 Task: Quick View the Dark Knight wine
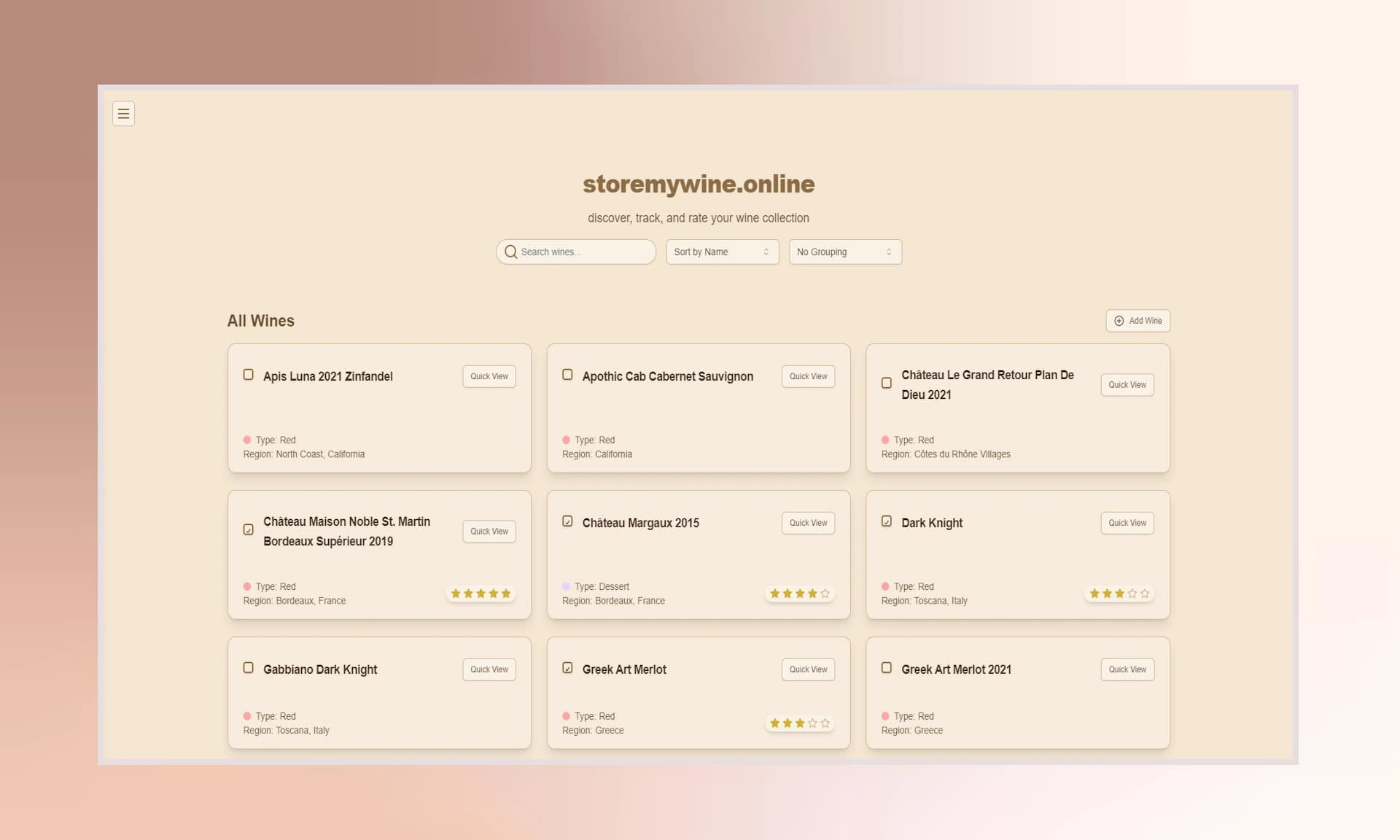(1127, 523)
